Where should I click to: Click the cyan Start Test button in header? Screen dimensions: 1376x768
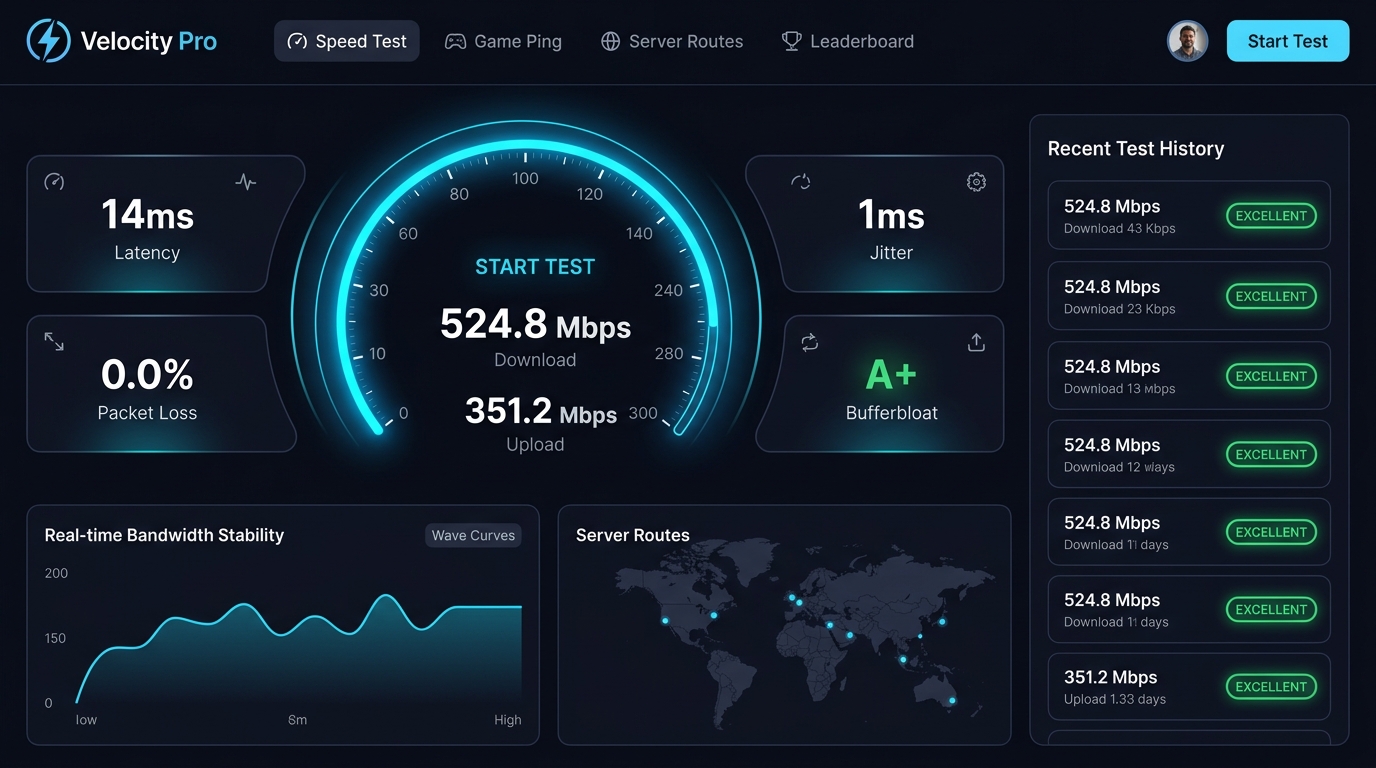click(1288, 42)
